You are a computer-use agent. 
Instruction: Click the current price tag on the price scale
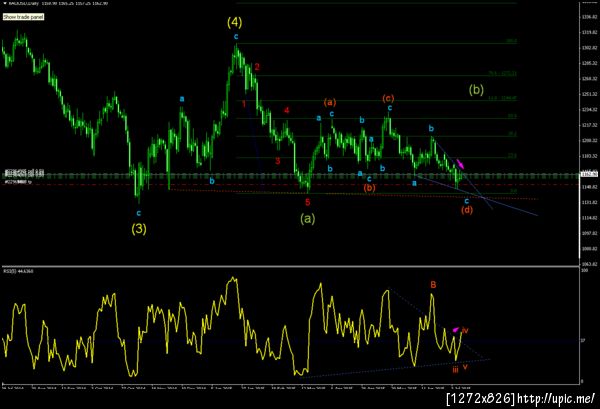coord(589,174)
